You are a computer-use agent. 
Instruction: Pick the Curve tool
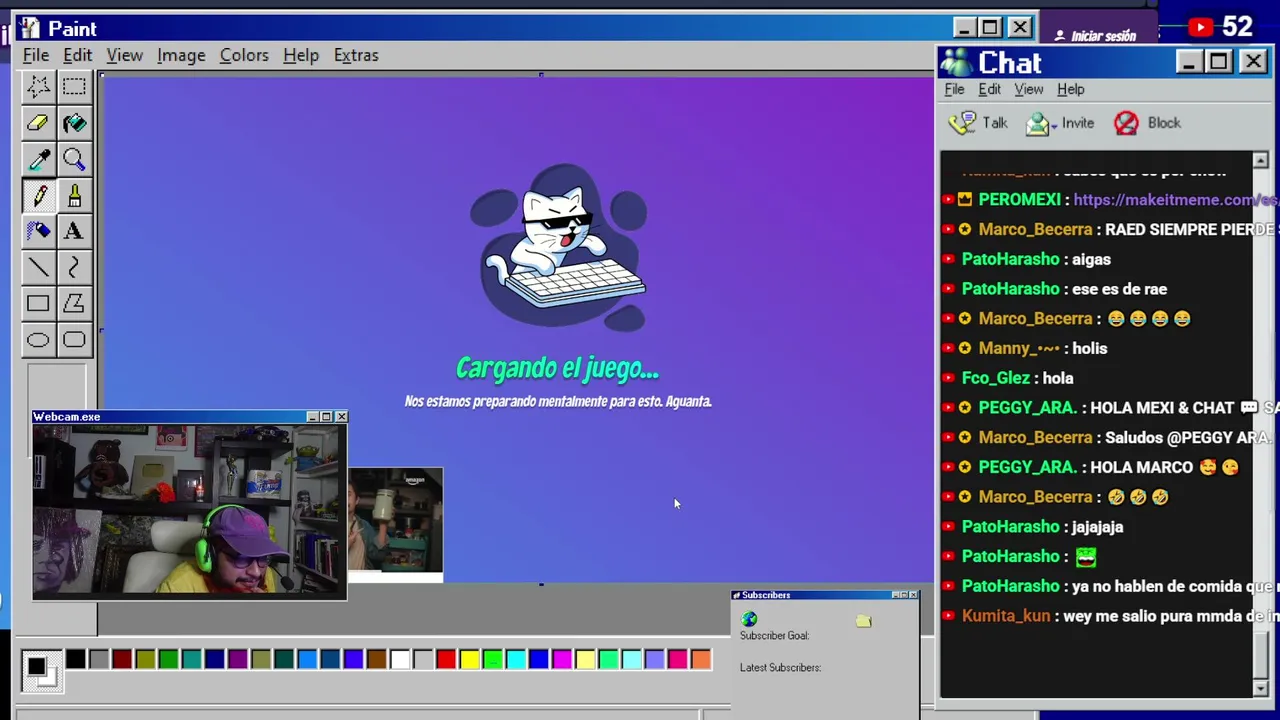pyautogui.click(x=74, y=267)
